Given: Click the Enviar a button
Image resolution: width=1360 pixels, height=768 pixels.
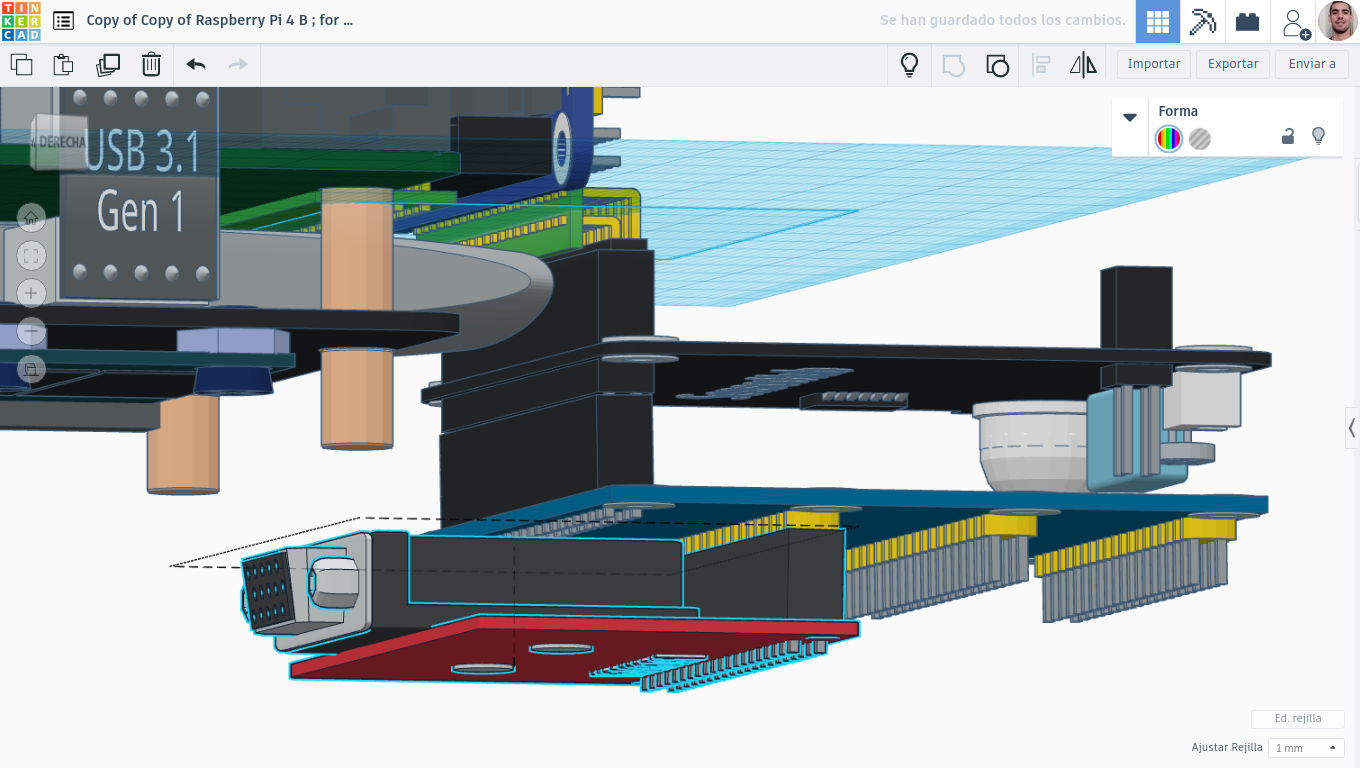Looking at the screenshot, I should (1312, 64).
